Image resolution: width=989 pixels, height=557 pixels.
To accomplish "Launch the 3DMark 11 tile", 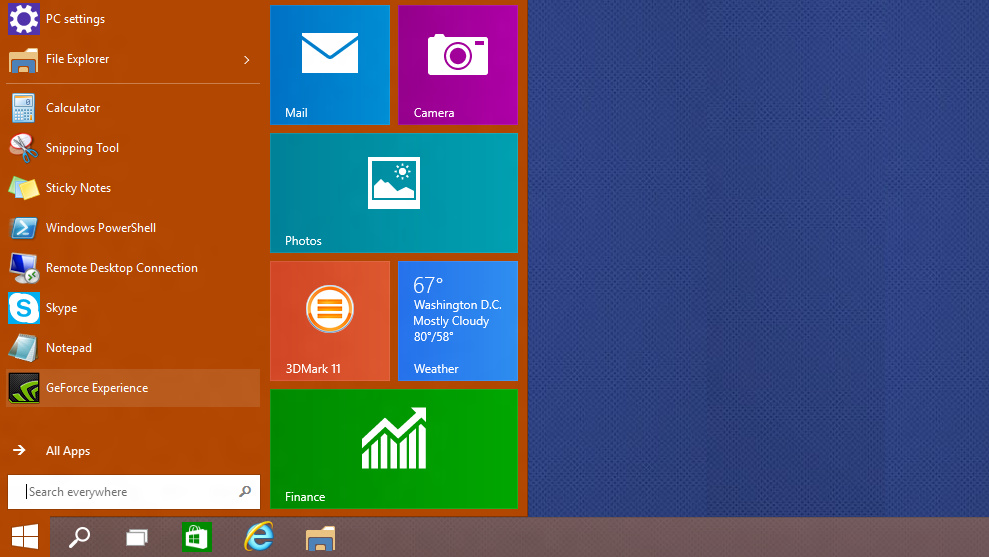I will pos(330,321).
